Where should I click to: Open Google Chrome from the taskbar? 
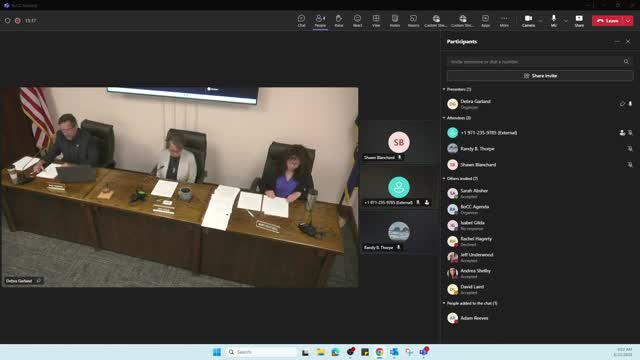coord(380,352)
